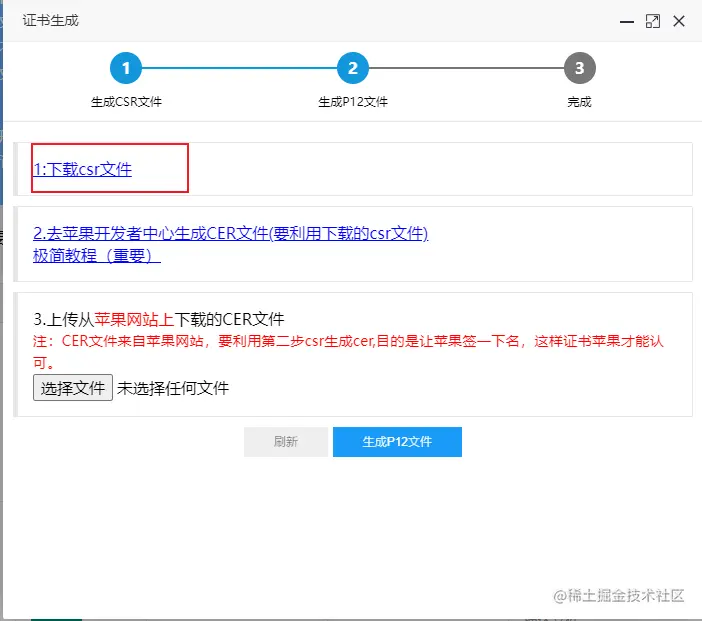
Task: Click the blue '生成P12文件' button
Action: (397, 442)
